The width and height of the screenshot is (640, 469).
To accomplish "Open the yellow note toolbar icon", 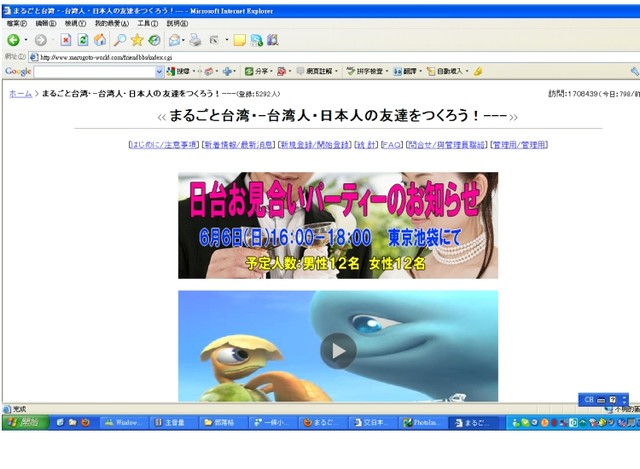I will 240,40.
